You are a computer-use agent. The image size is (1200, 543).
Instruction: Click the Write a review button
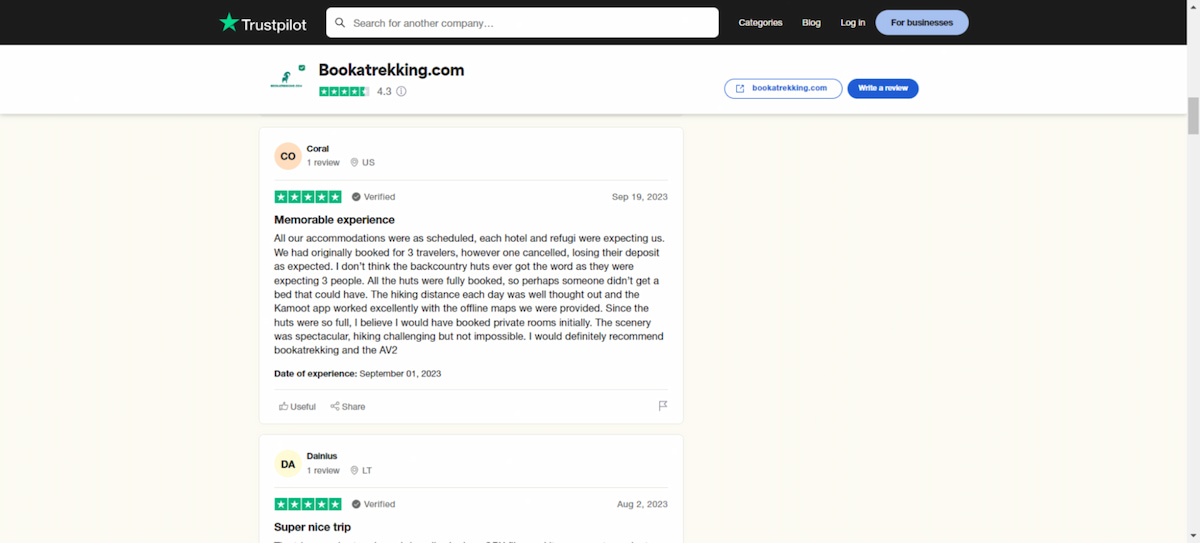(882, 88)
